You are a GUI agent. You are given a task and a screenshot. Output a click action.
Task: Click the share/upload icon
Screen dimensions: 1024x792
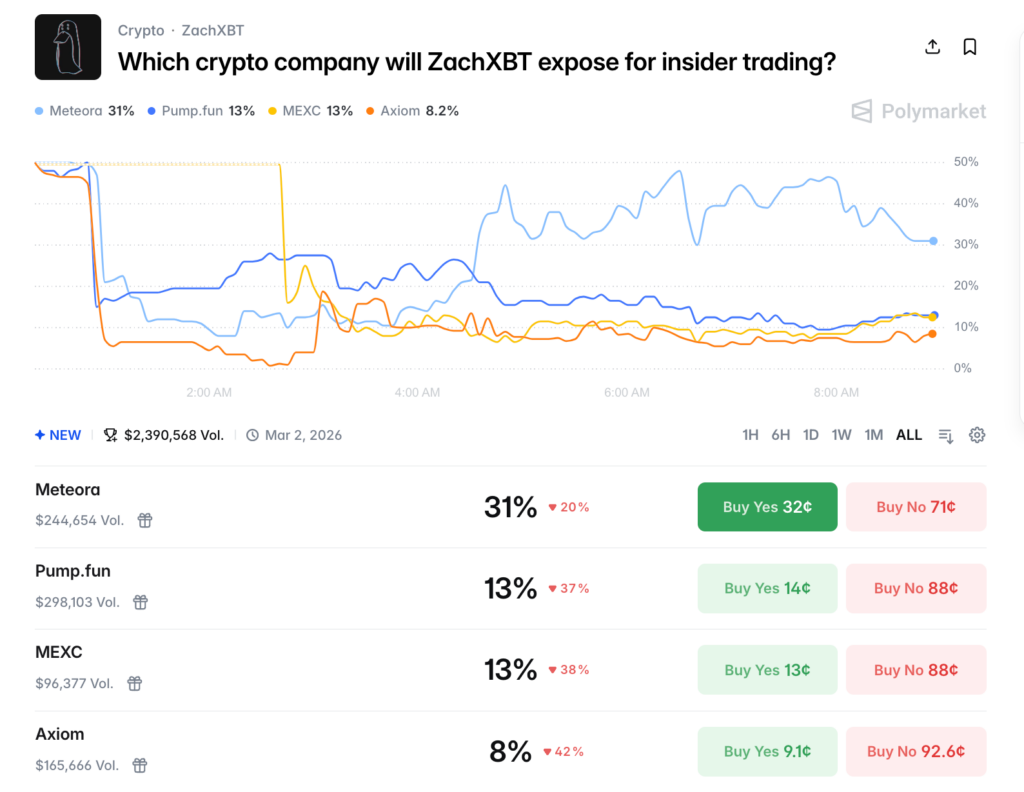click(x=932, y=47)
